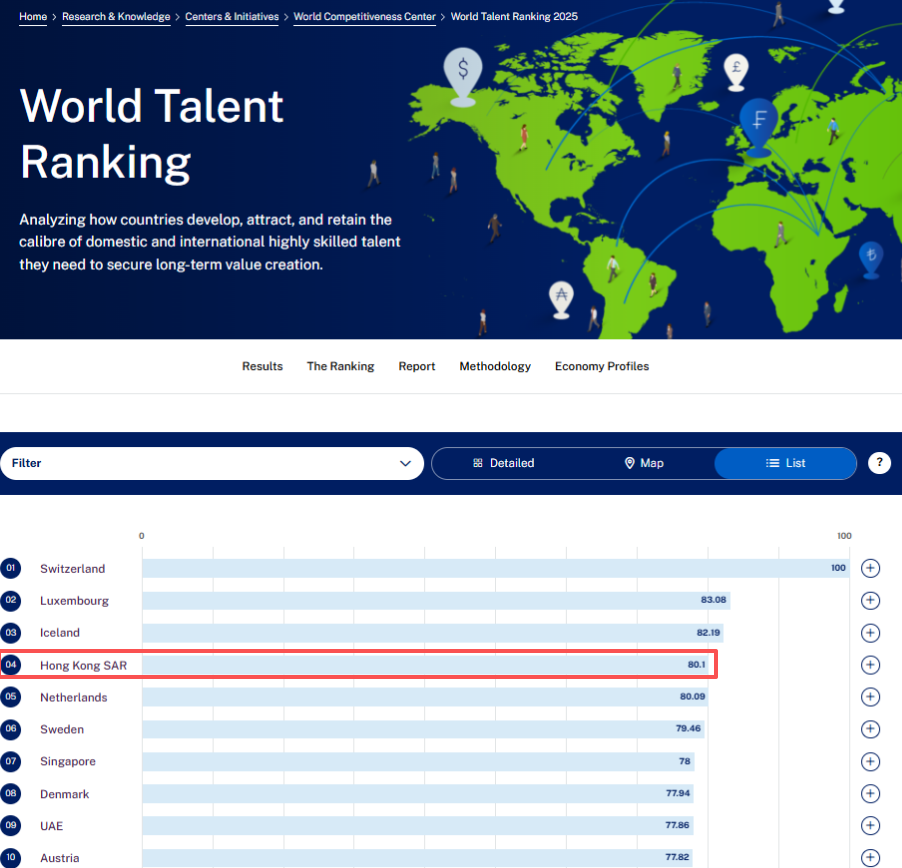Click the franc sign blue map pin

(x=759, y=124)
